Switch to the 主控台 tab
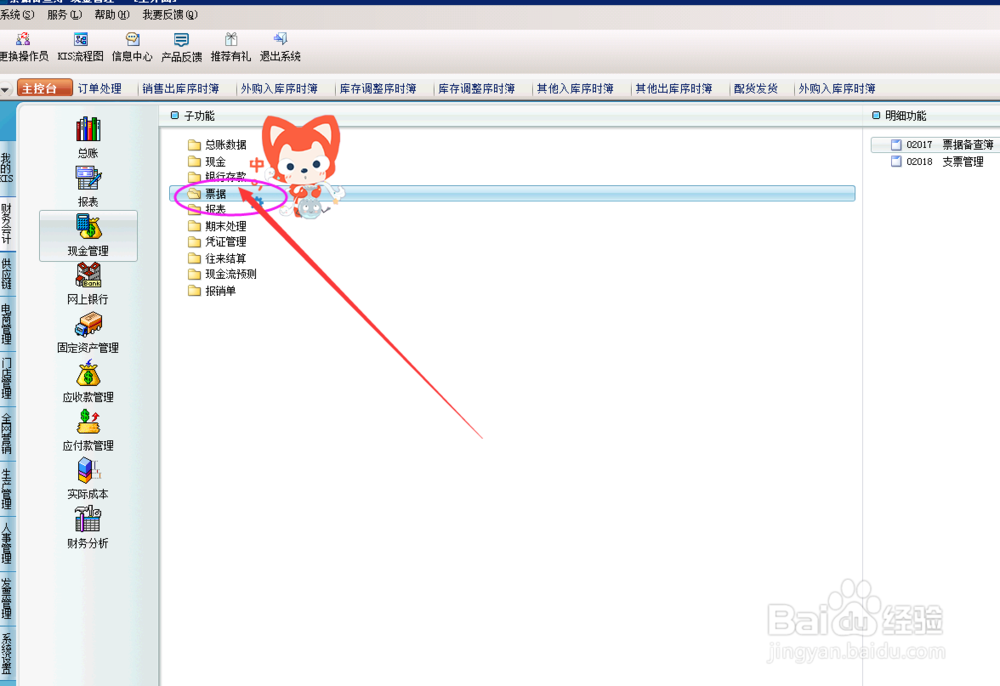The height and width of the screenshot is (686, 1000). tap(45, 89)
